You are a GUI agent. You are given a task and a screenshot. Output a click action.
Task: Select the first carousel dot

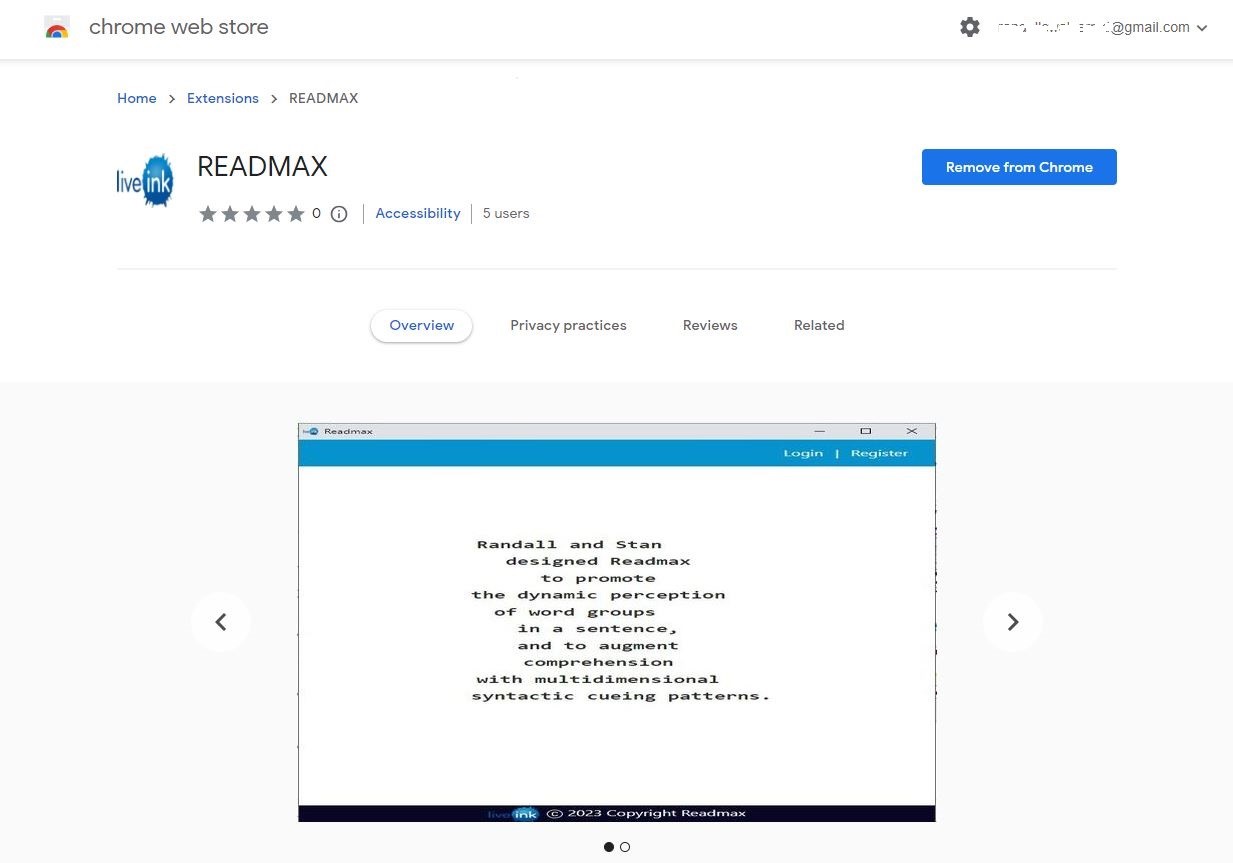609,847
